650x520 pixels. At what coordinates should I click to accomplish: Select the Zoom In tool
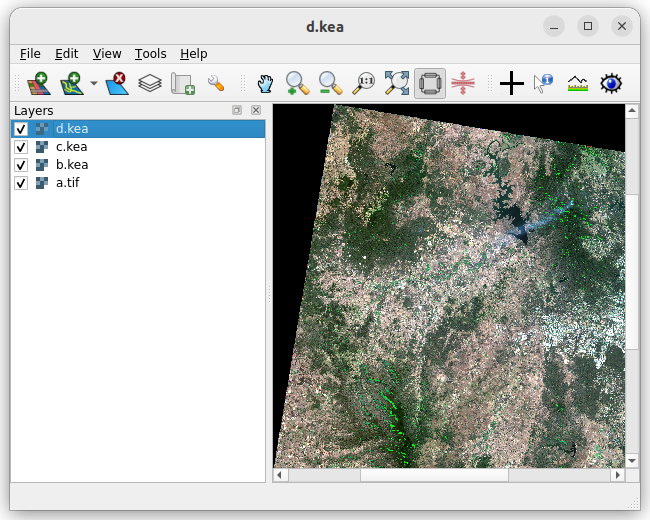point(297,83)
